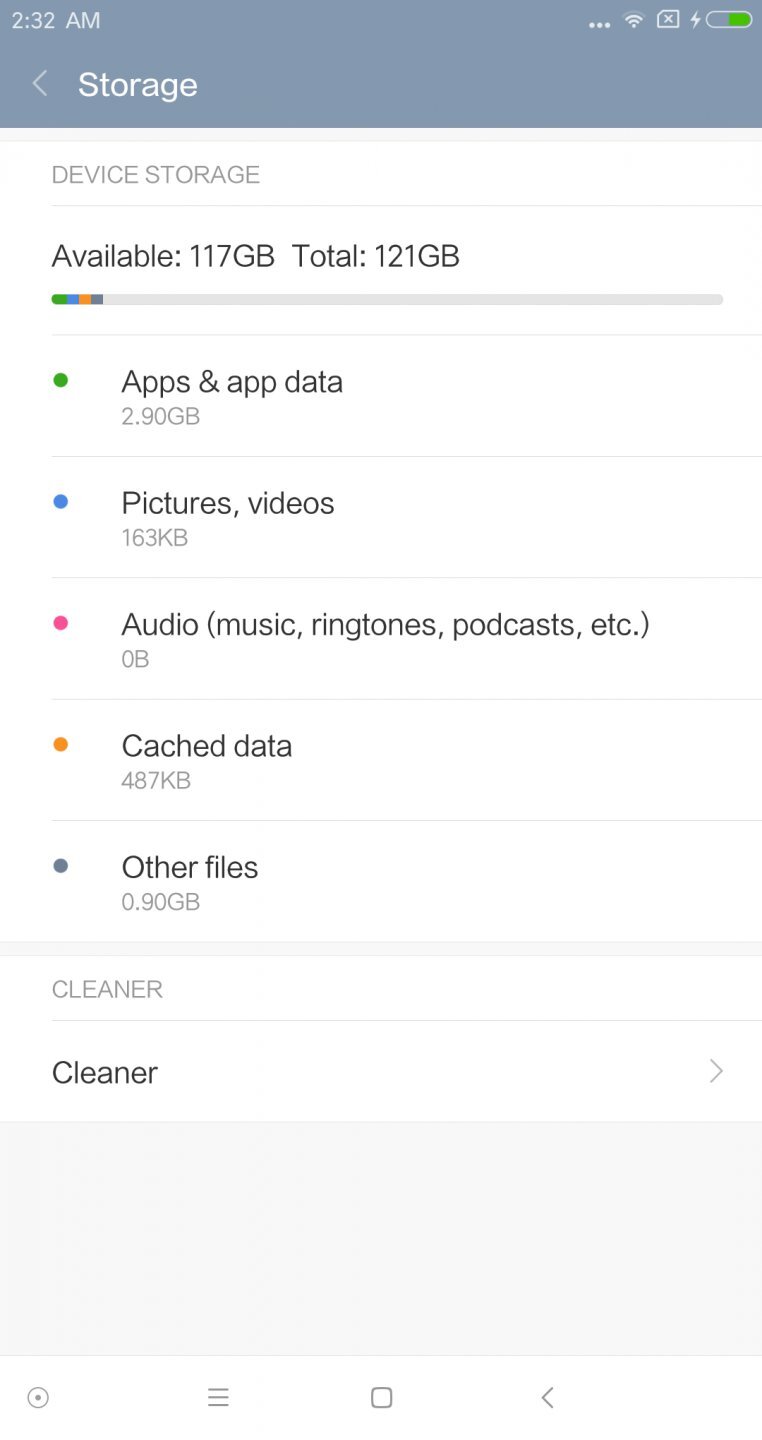The image size is (762, 1440).
Task: Tap the blue Pictures, videos dot
Action: (61, 502)
